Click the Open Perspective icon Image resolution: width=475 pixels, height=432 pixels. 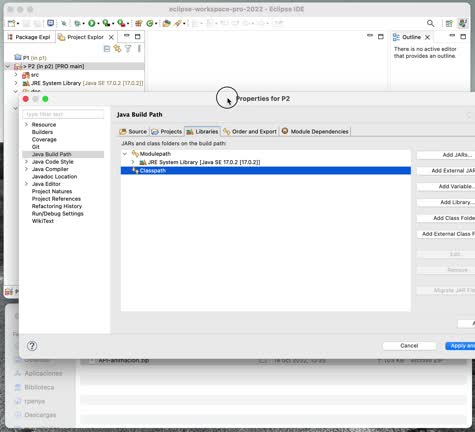tap(449, 23)
